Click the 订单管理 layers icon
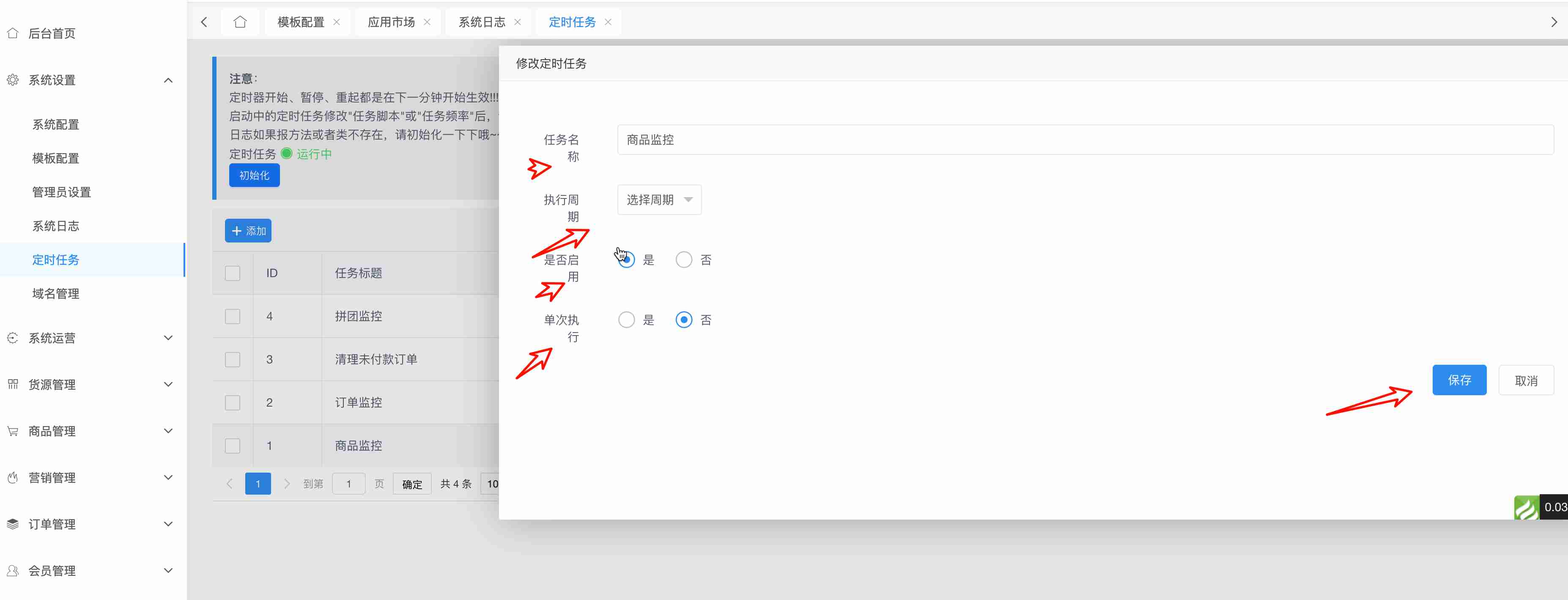This screenshot has width=1568, height=600. 13,524
